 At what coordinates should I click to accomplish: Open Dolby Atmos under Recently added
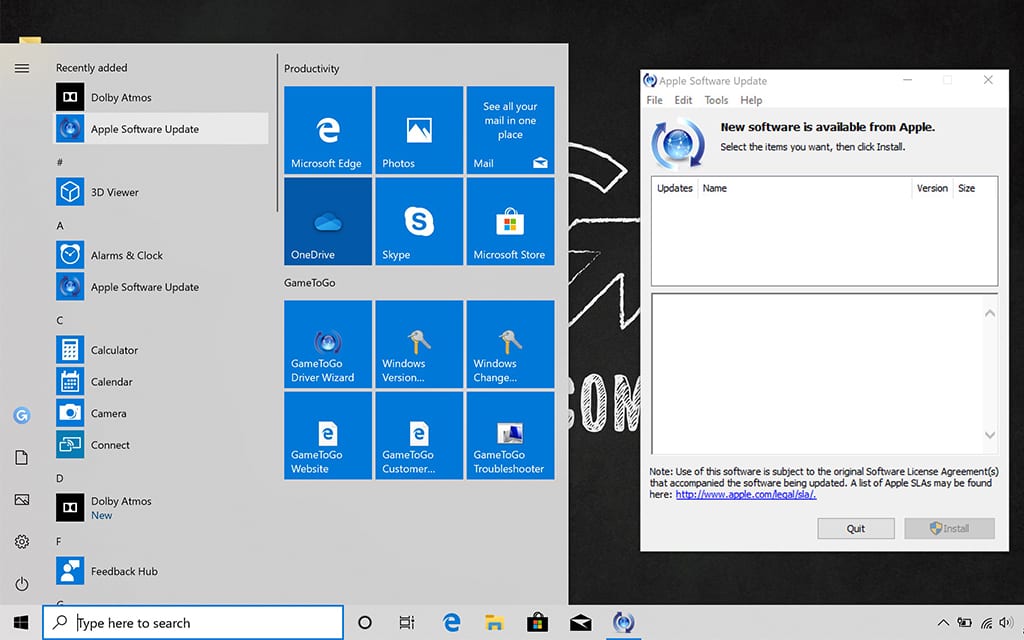coord(161,97)
